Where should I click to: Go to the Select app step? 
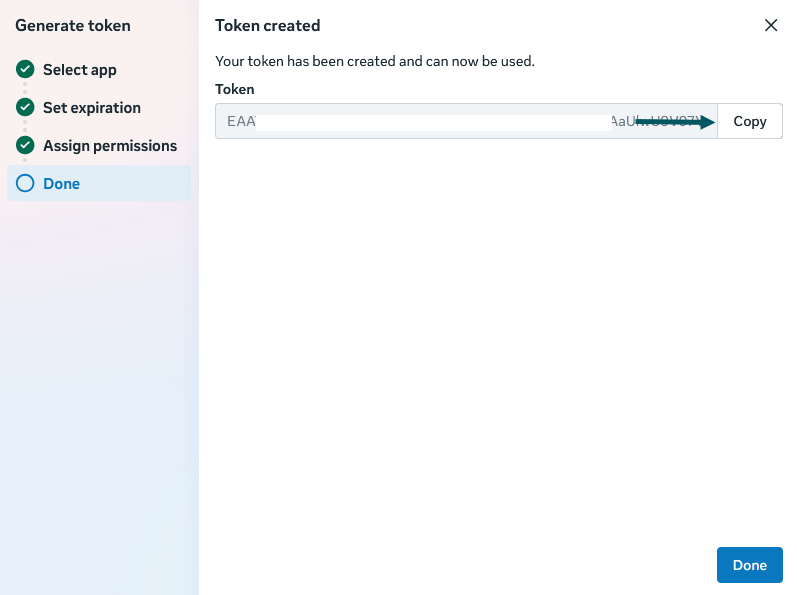80,70
